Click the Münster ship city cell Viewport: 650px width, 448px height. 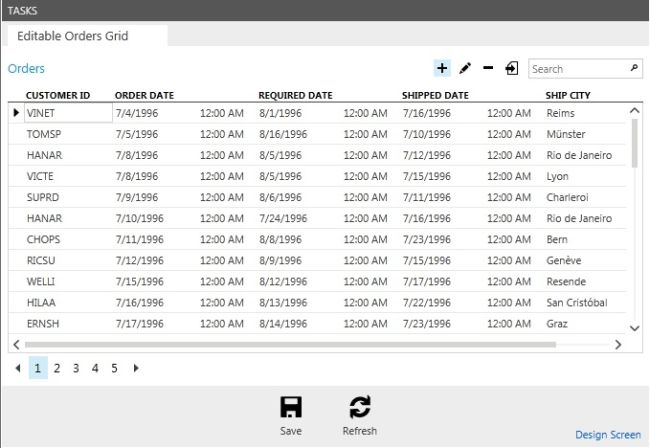pos(566,134)
